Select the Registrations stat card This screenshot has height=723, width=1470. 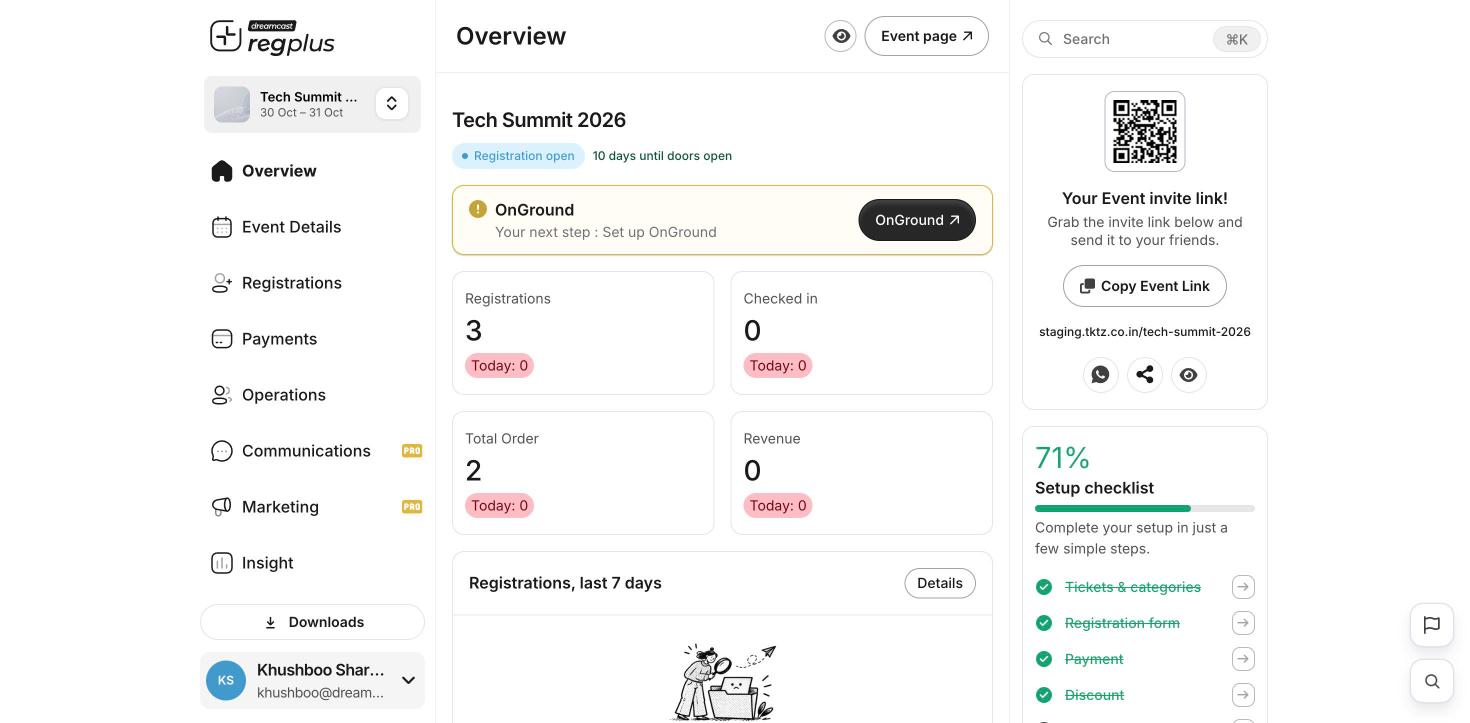(x=583, y=333)
